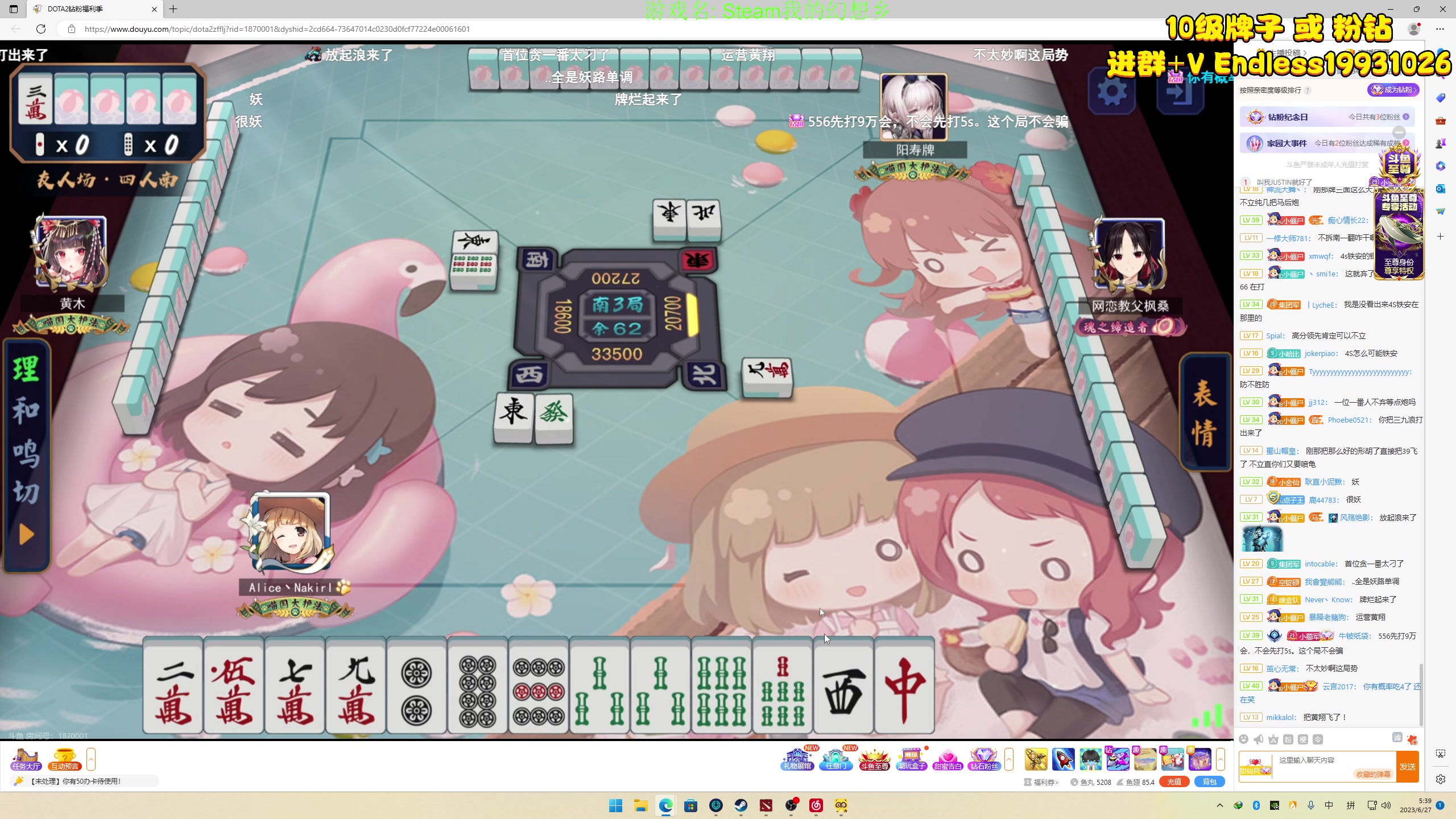Open the game settings gear icon
The width and height of the screenshot is (1456, 819).
[1112, 91]
